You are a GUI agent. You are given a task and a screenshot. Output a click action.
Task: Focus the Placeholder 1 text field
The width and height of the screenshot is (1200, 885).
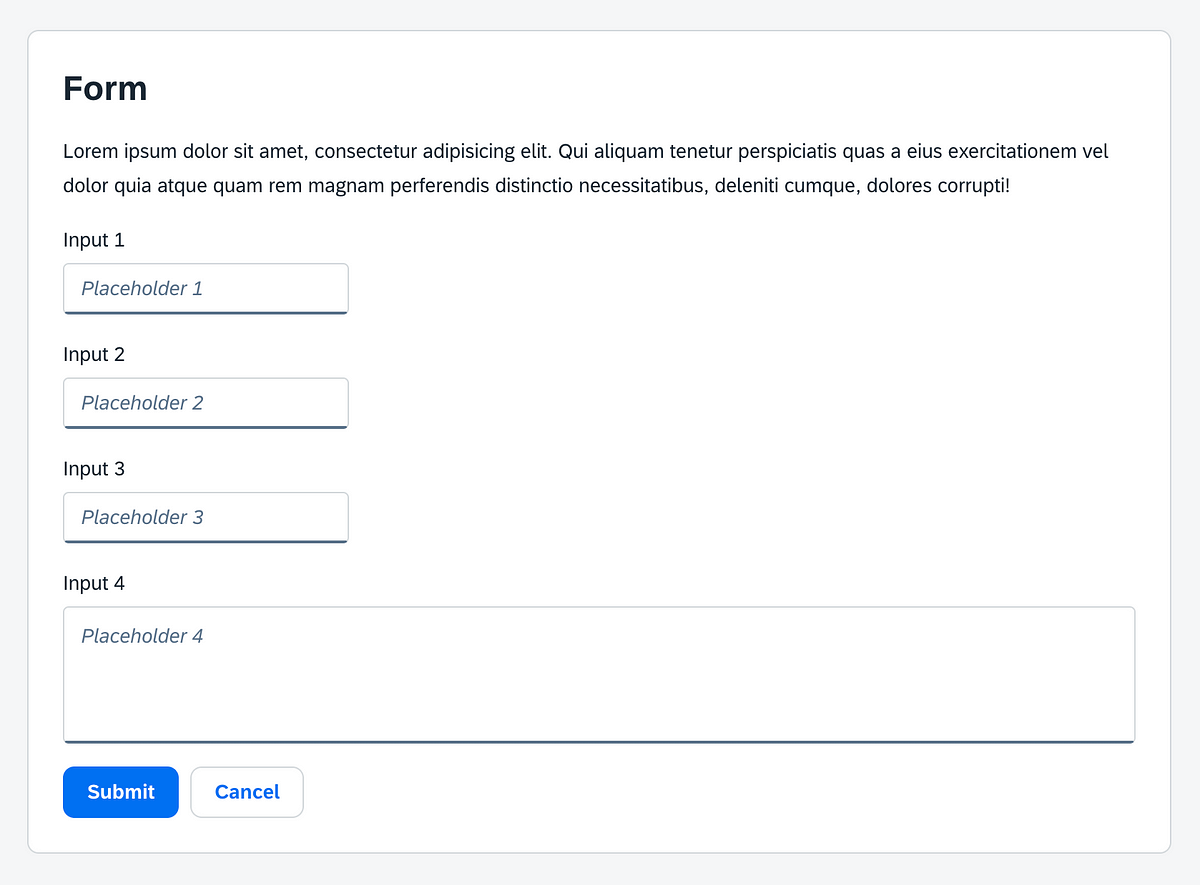point(206,289)
